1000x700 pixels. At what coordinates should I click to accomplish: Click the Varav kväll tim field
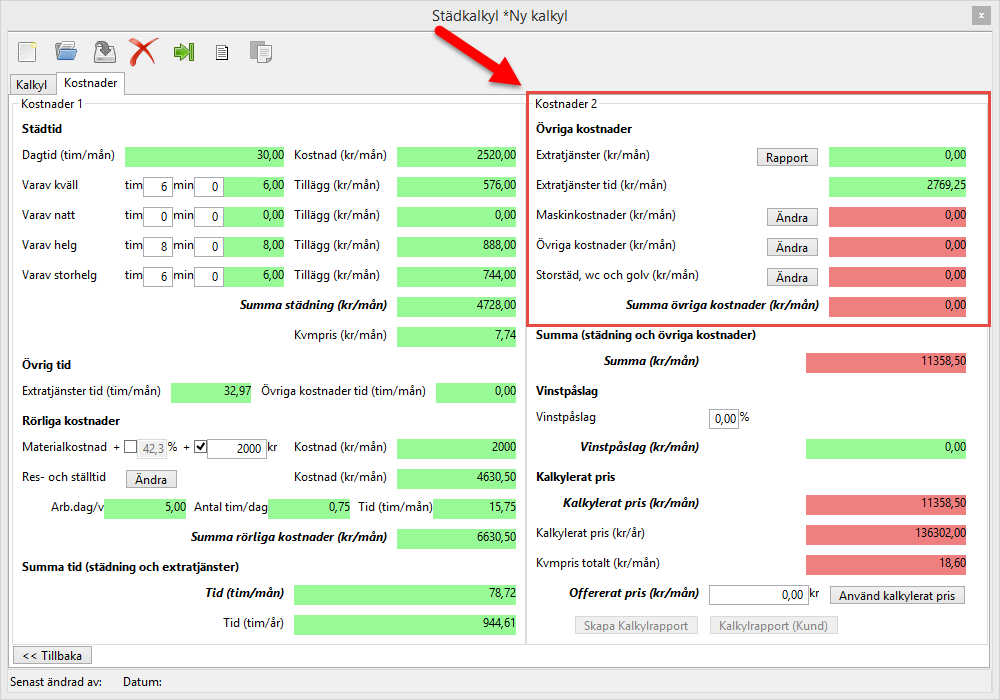[157, 187]
